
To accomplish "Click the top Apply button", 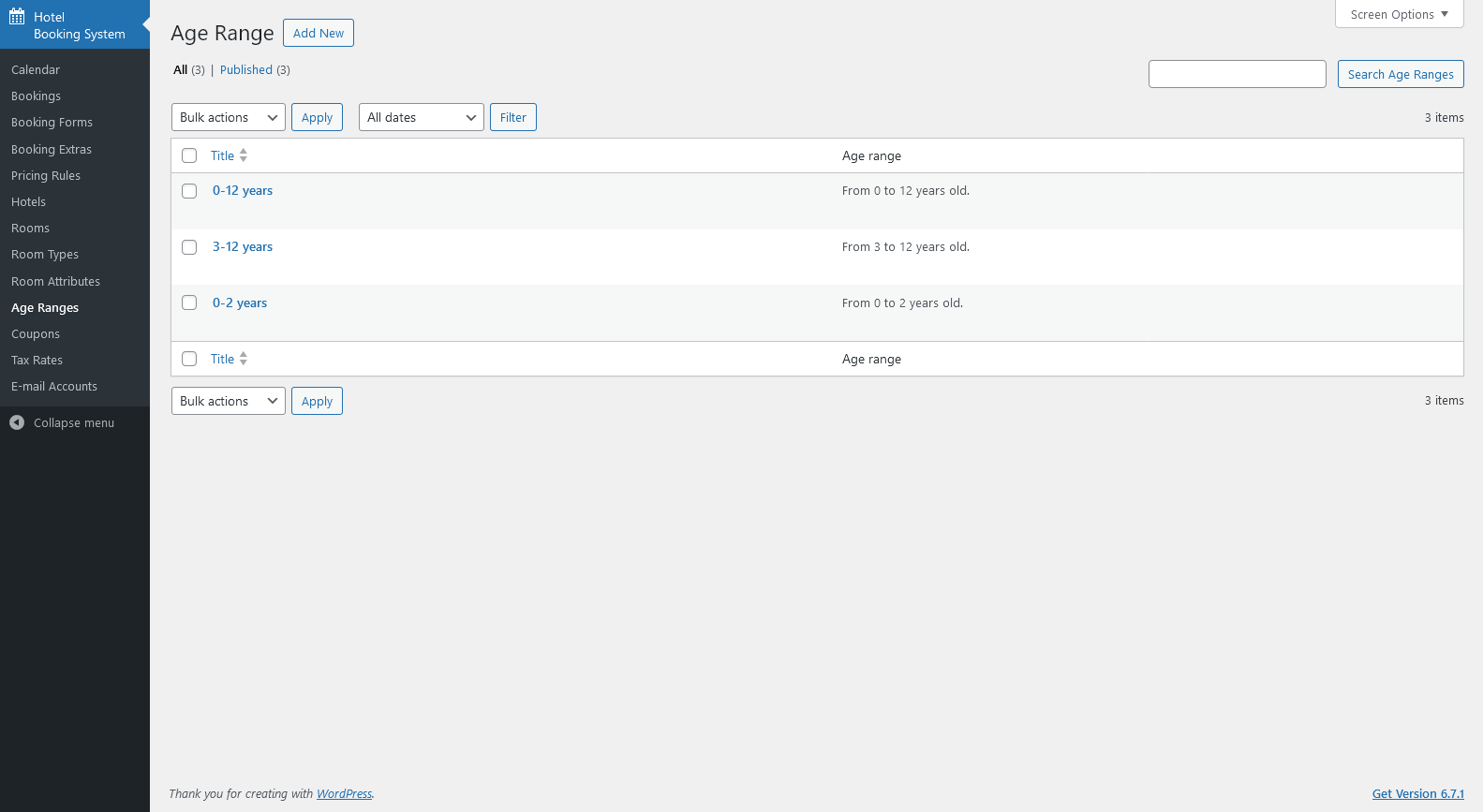I will [317, 117].
